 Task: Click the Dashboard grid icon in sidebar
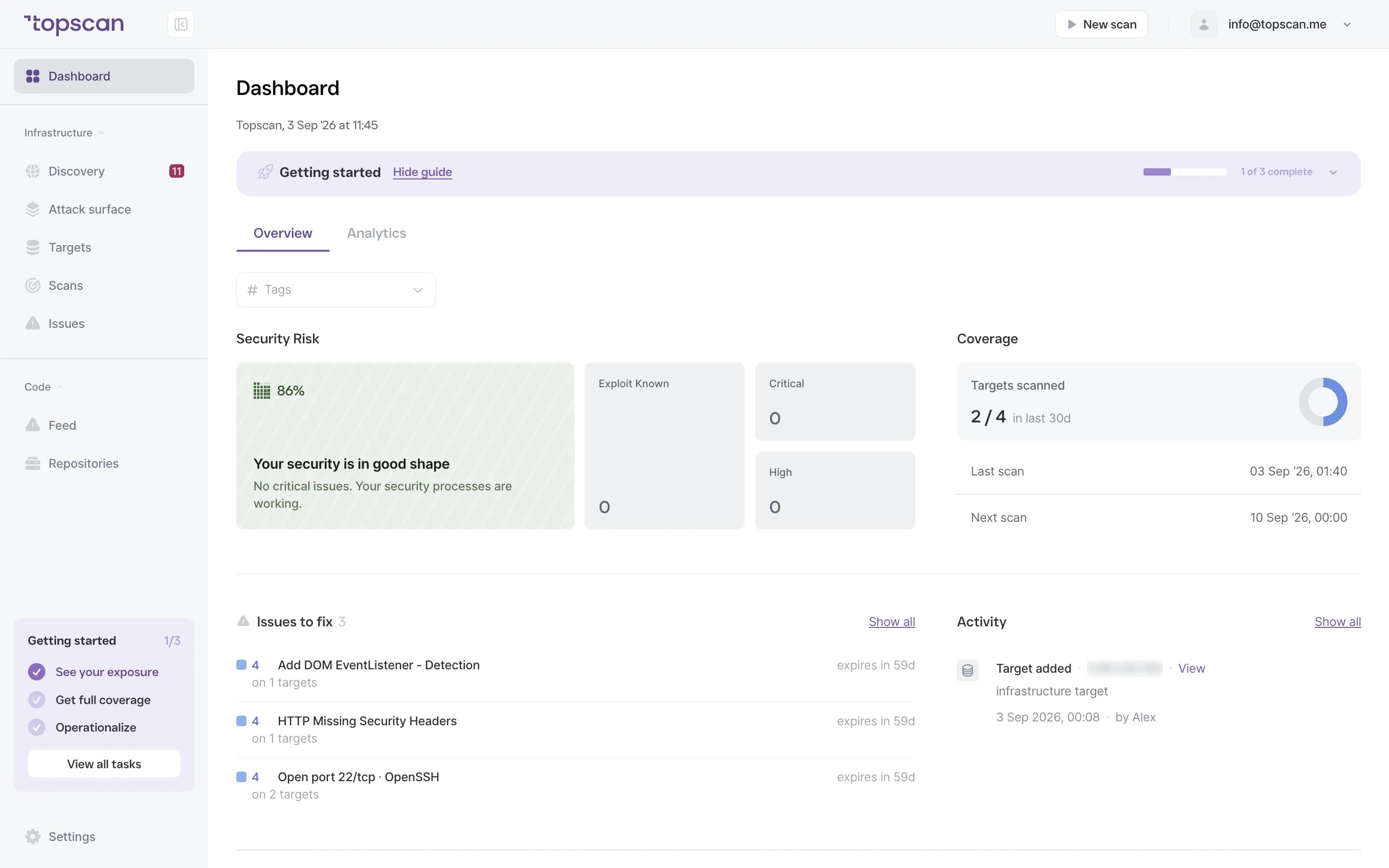(x=33, y=76)
